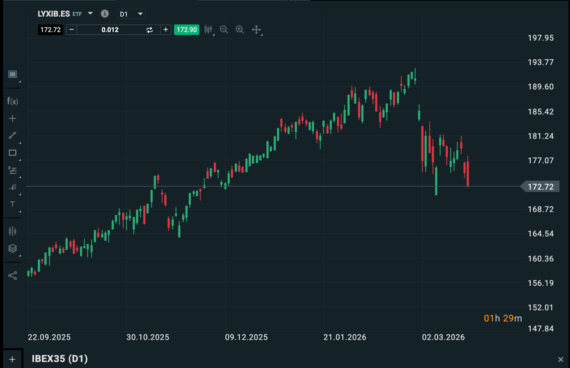Open the chart layout rectangle icon

(13, 74)
